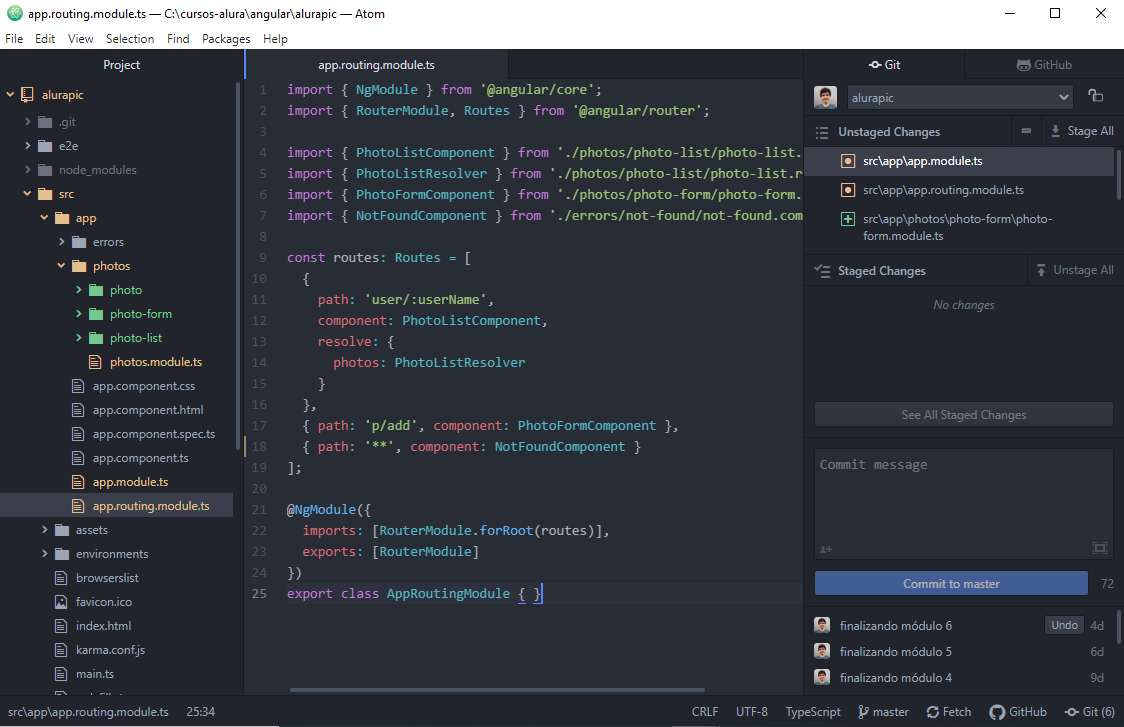
Task: Click folder icon of node_modules
Action: [44, 170]
